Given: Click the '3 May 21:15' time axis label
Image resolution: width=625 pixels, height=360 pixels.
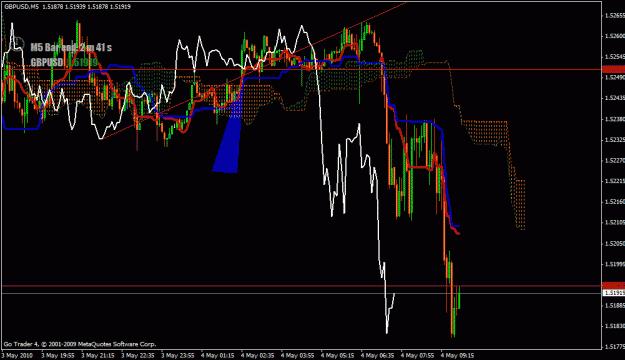Looking at the screenshot, I should [x=98, y=355].
